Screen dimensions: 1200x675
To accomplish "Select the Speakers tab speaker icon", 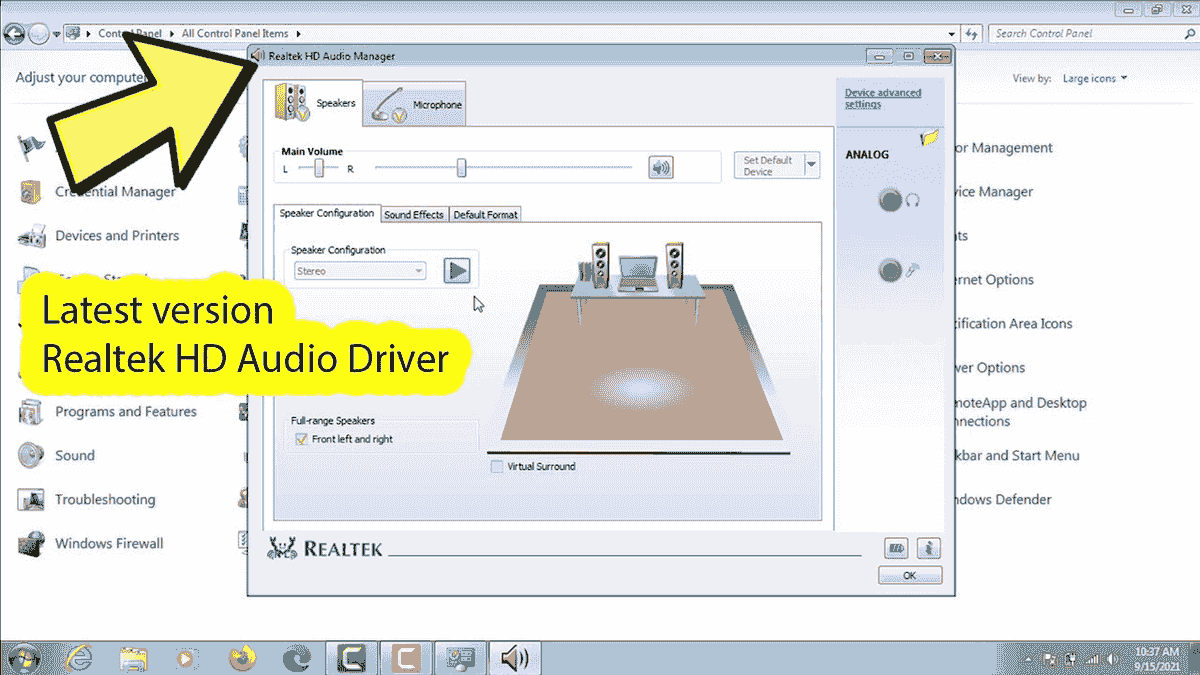I will tap(295, 102).
